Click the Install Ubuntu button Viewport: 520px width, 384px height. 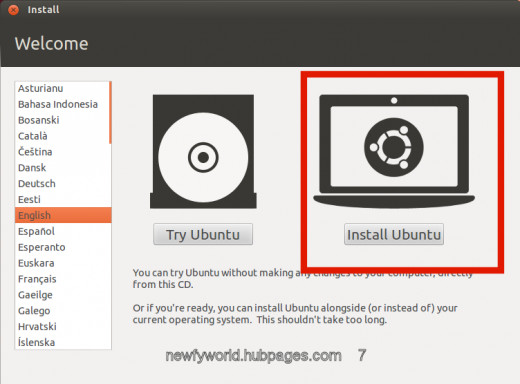tap(394, 234)
